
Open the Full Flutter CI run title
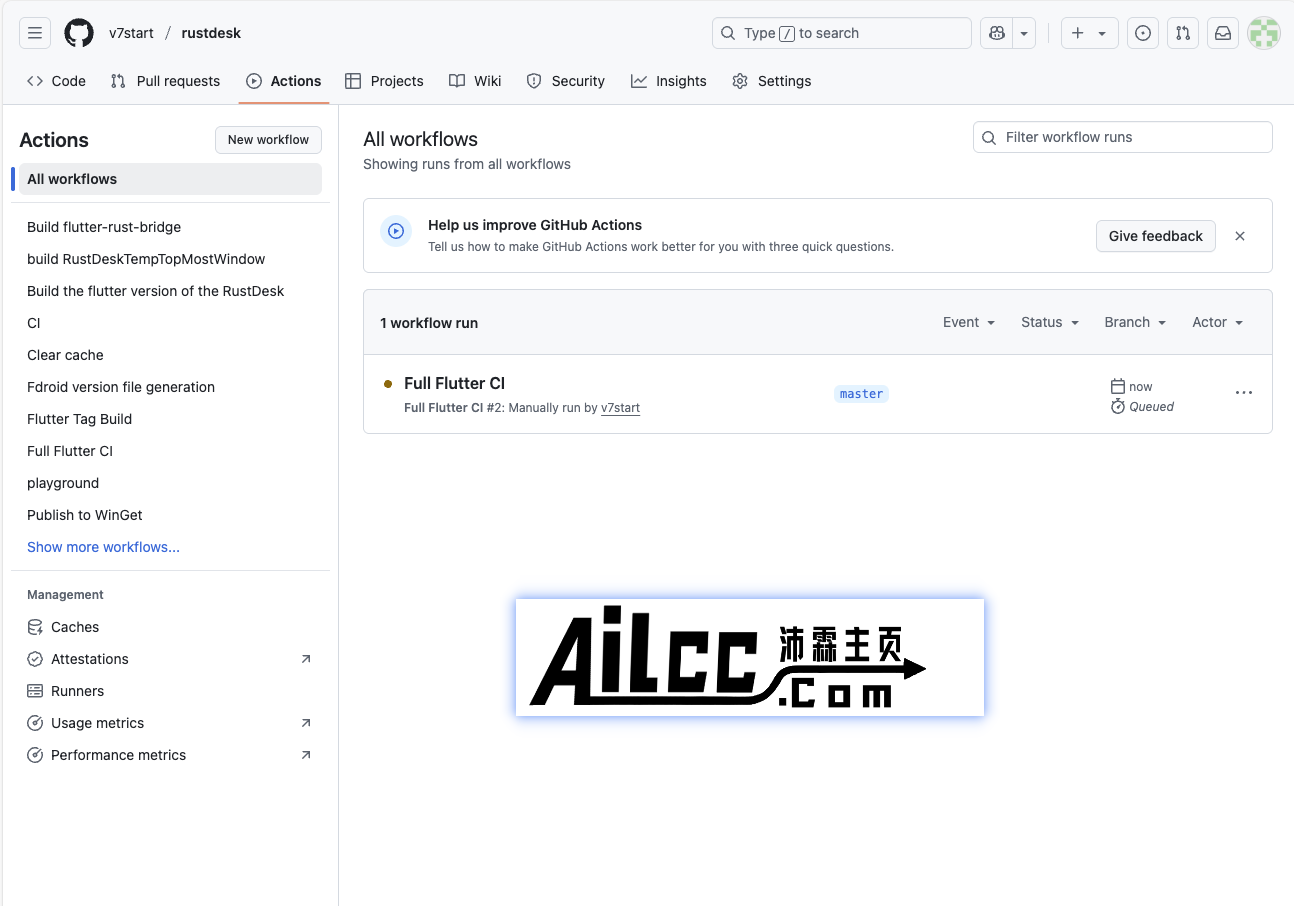tap(454, 383)
